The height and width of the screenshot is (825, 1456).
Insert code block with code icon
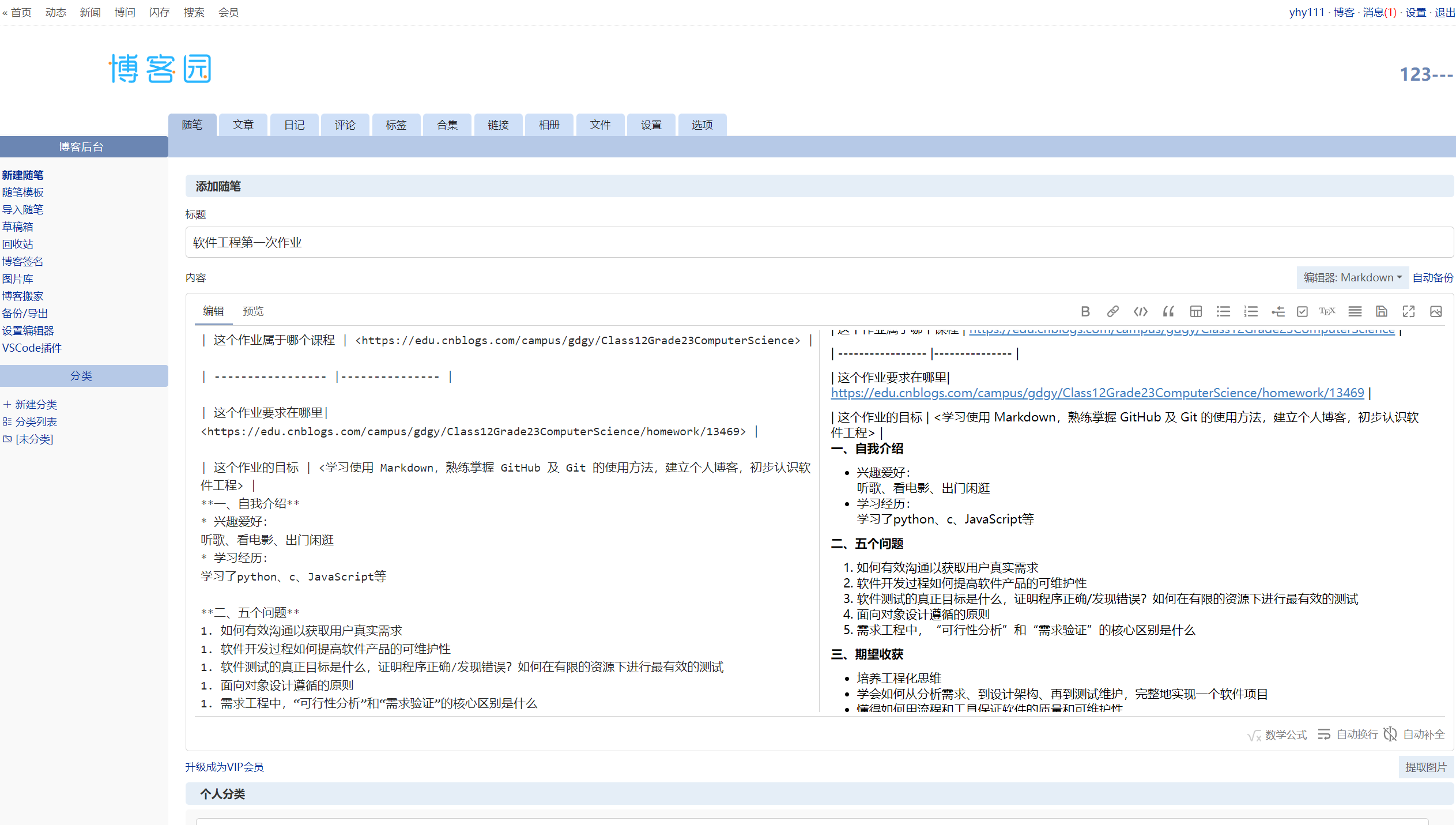[1140, 311]
